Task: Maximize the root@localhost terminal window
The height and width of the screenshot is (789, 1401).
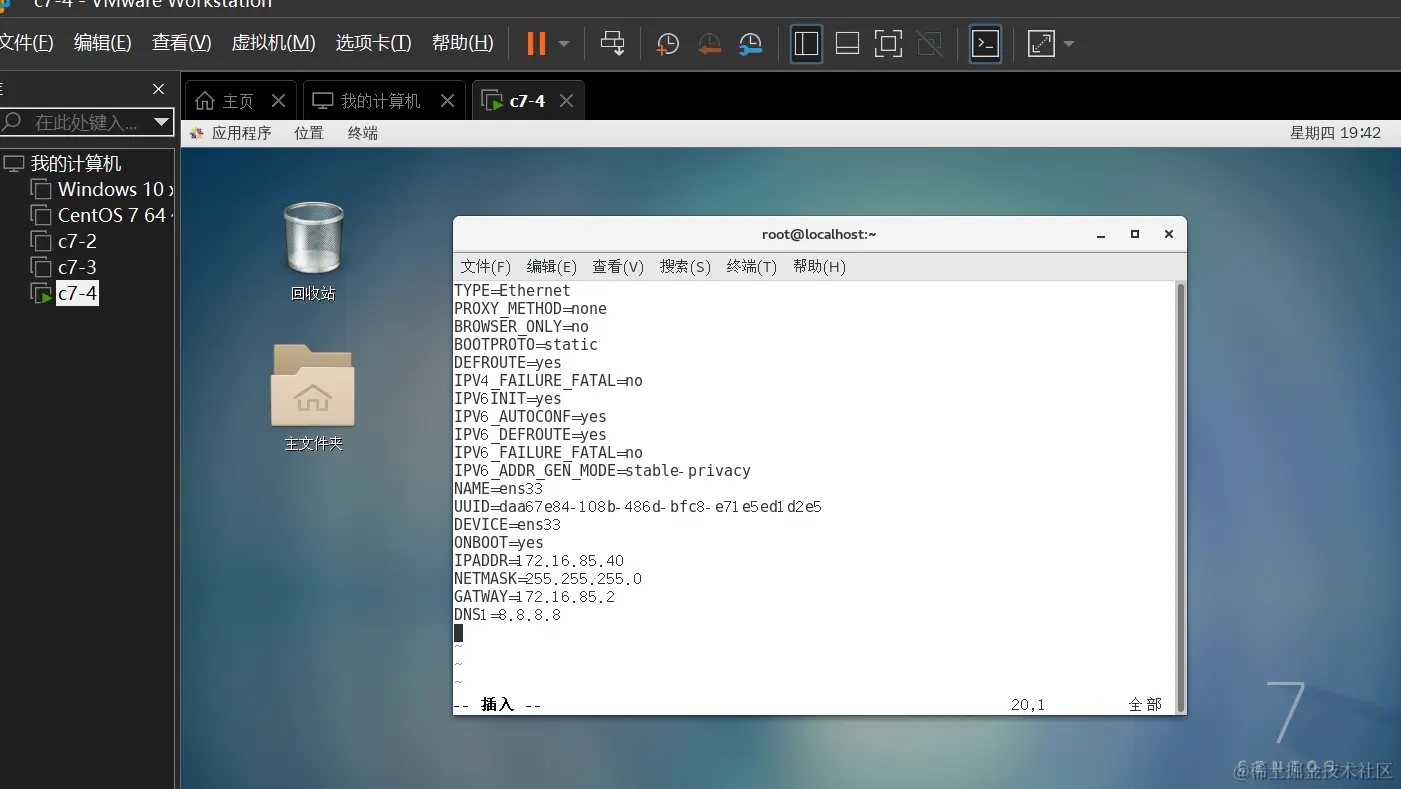Action: (x=1135, y=234)
